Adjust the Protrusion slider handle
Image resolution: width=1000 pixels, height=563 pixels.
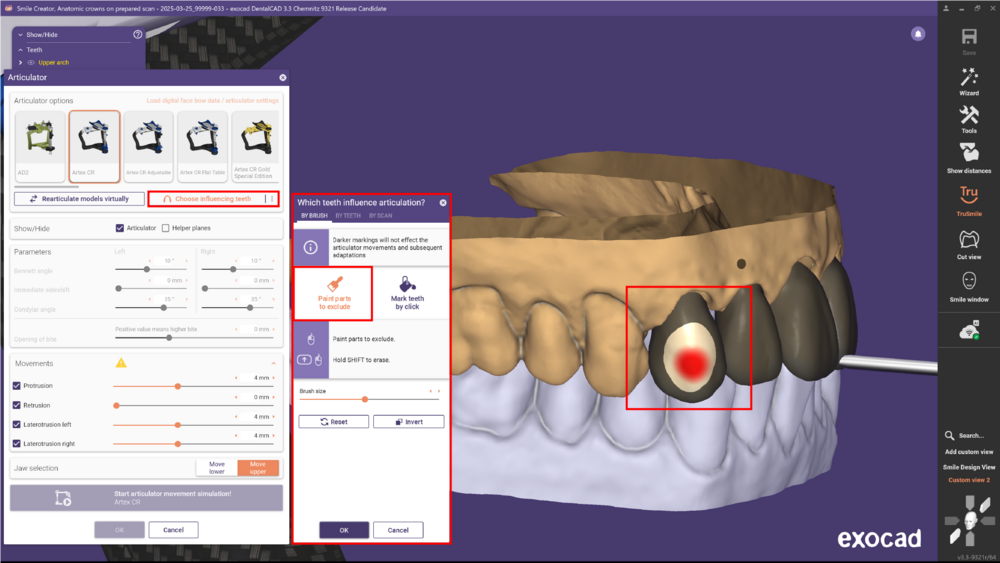[x=178, y=386]
